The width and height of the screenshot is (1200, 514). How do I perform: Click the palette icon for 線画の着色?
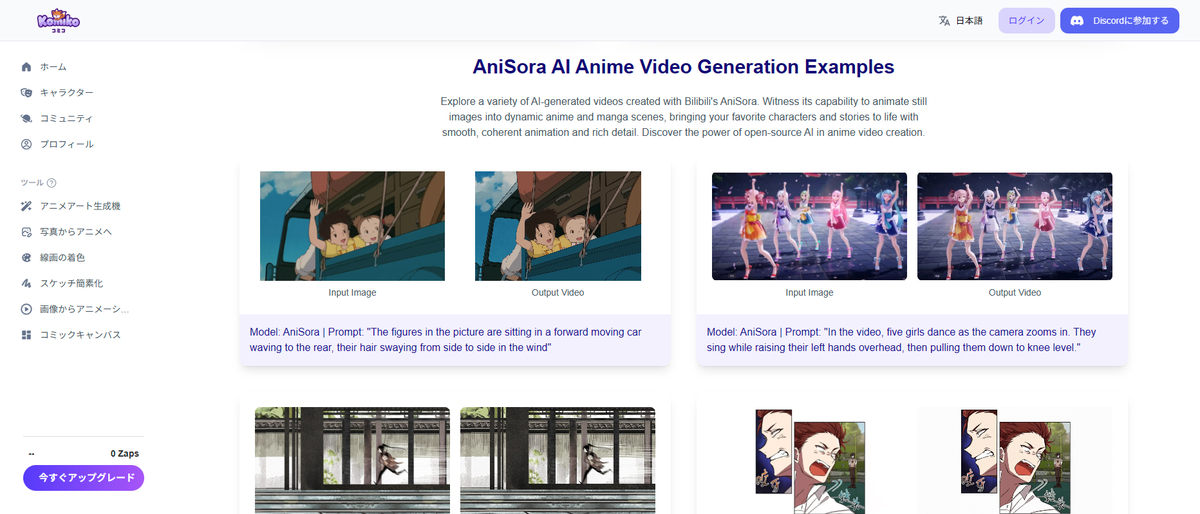[x=26, y=258]
